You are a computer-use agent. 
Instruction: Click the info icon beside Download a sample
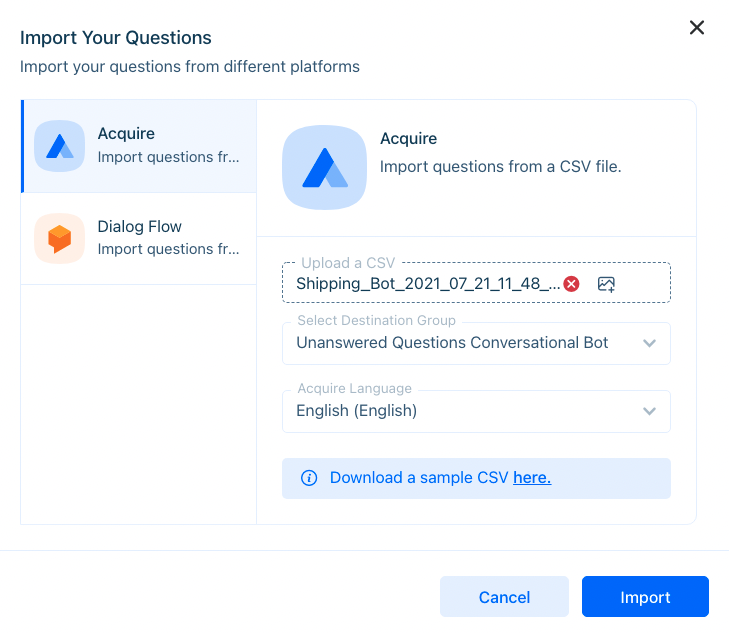309,478
